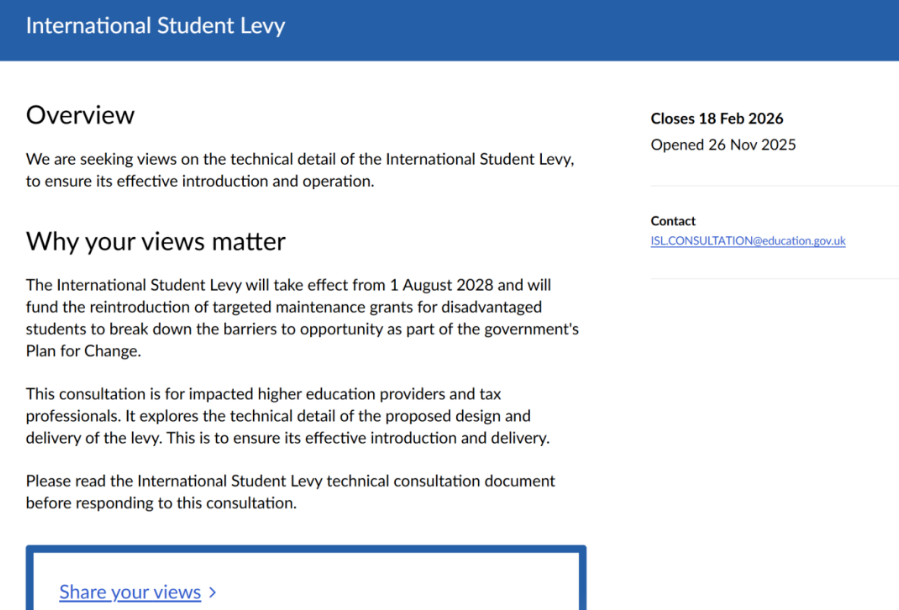Click the paragraph starting This consultation is for
Image resolution: width=899 pixels, height=610 pixels.
[288, 416]
